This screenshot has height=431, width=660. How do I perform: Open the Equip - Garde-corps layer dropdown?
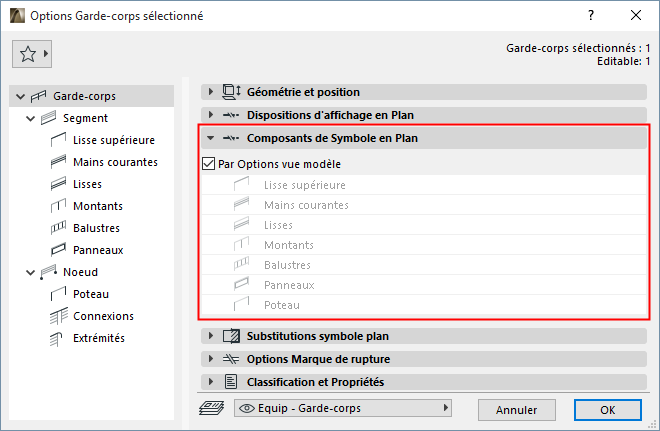(x=342, y=408)
